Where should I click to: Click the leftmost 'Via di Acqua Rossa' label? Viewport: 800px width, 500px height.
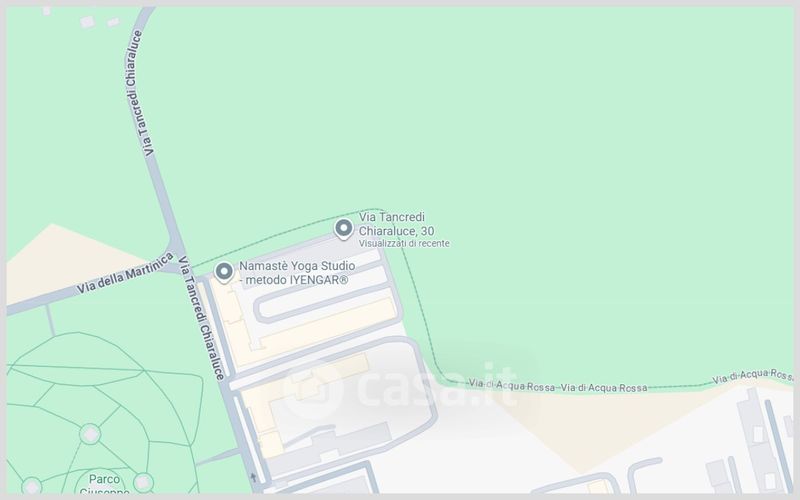point(512,385)
